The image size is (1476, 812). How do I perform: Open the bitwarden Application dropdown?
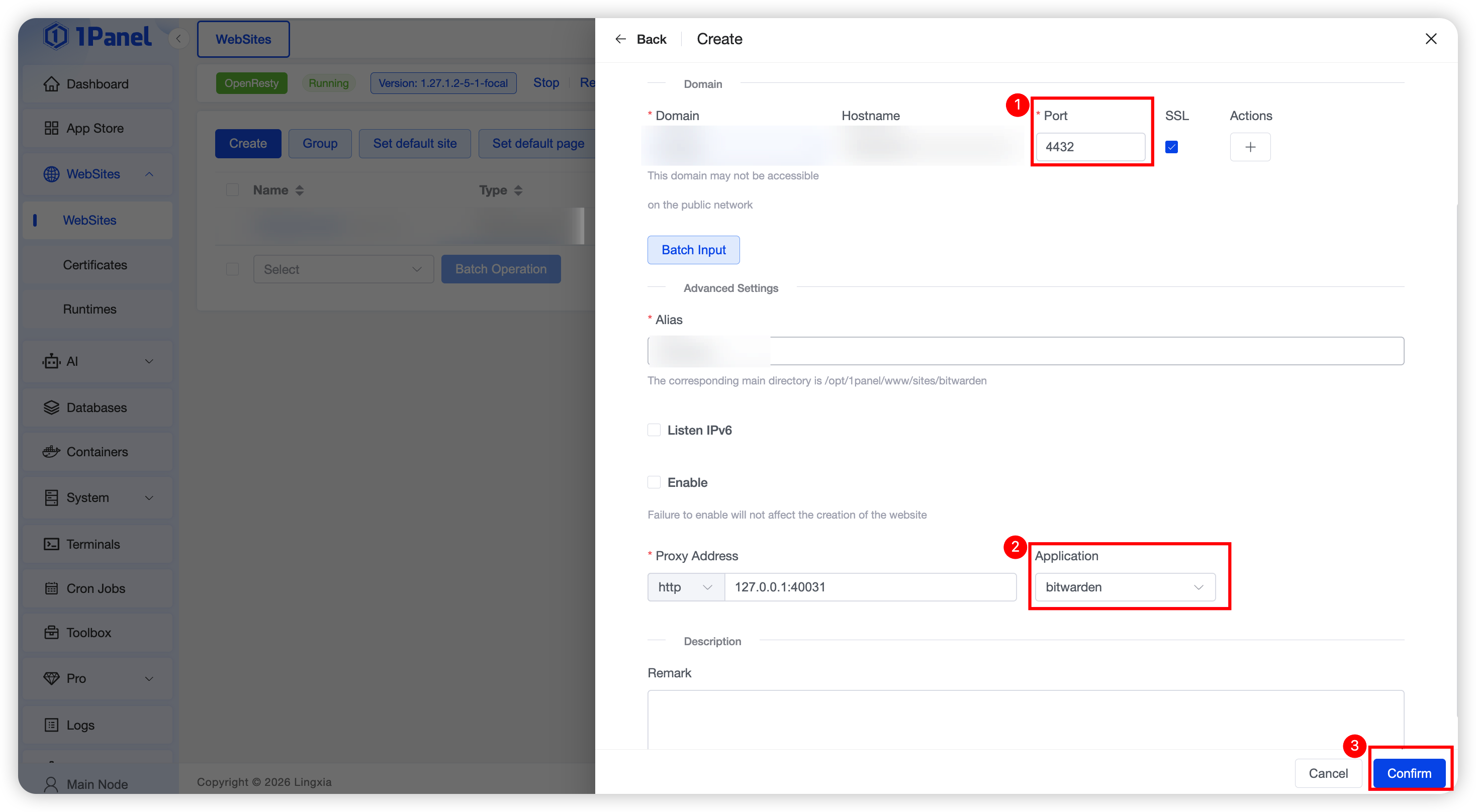coord(1124,587)
